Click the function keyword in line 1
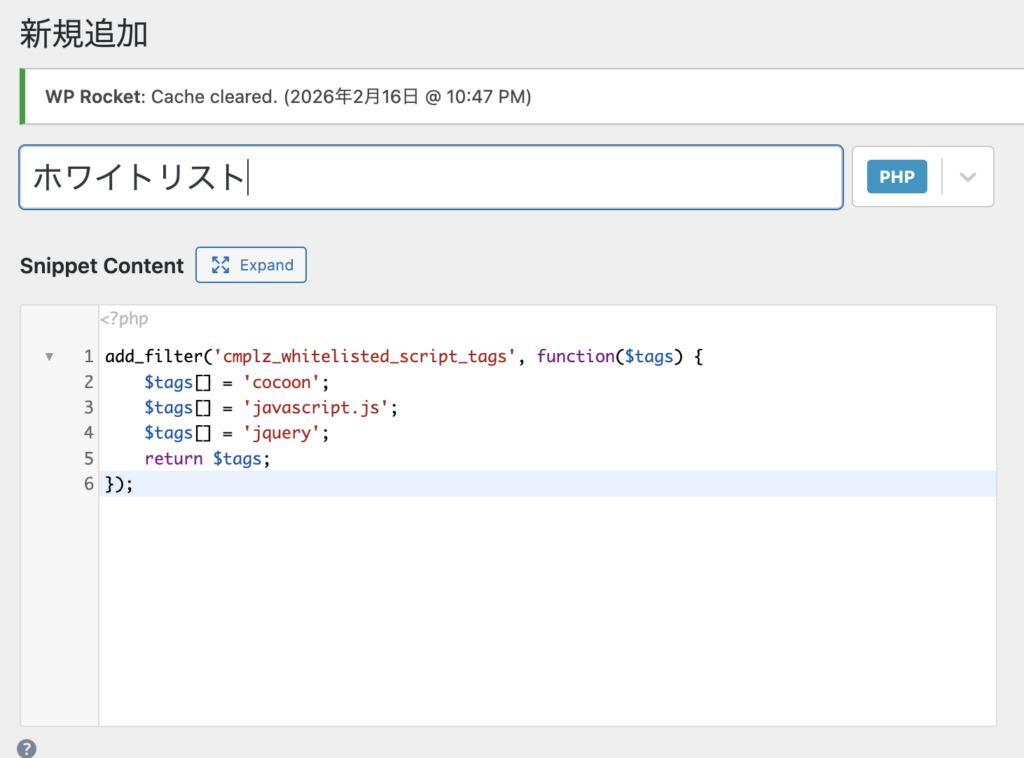The width and height of the screenshot is (1024, 758). pyautogui.click(x=575, y=357)
